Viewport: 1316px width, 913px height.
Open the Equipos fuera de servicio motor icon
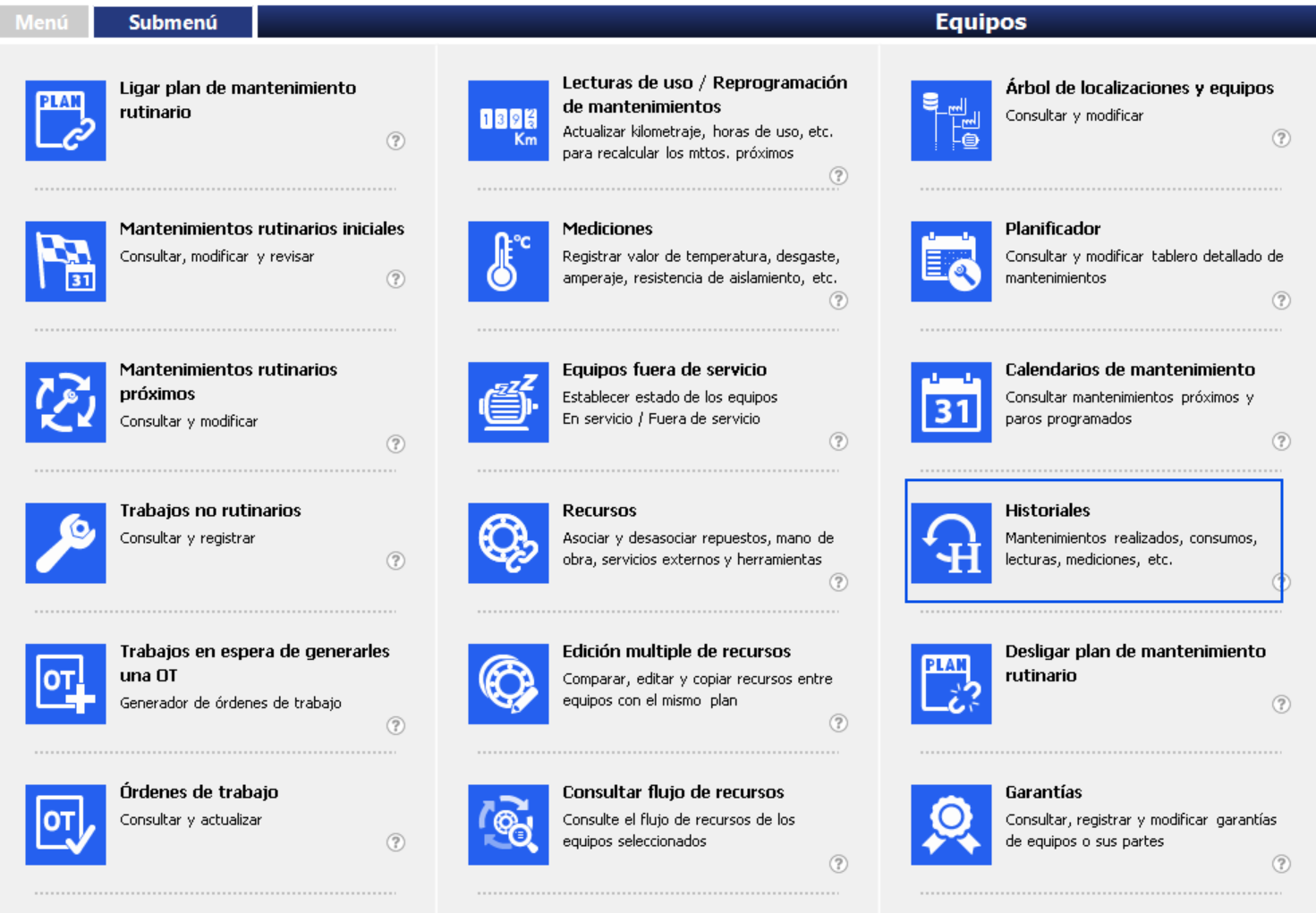(x=508, y=402)
